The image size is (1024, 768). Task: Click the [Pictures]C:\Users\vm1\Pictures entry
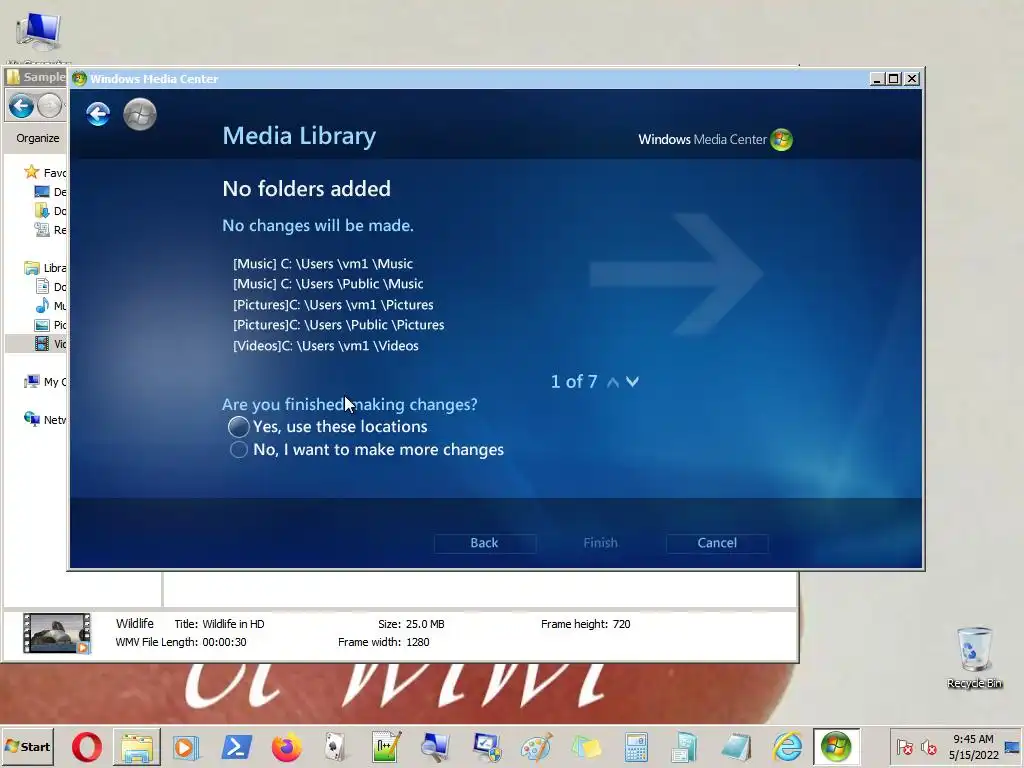[333, 305]
